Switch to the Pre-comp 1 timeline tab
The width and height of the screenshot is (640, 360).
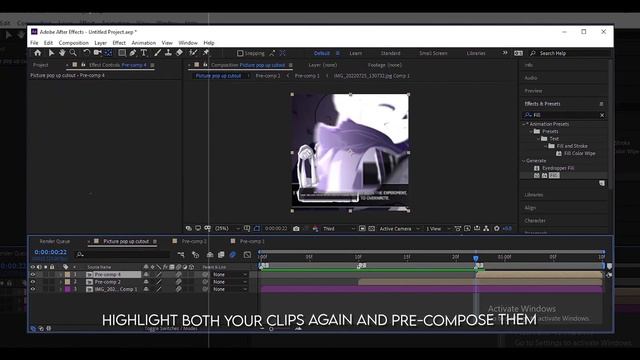252,241
